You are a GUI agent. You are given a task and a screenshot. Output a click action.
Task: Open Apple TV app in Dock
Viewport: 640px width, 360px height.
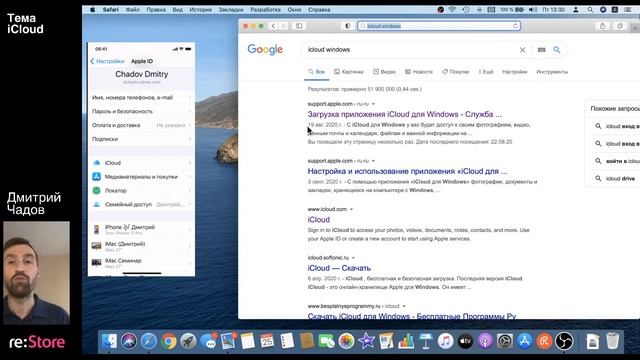(x=465, y=341)
